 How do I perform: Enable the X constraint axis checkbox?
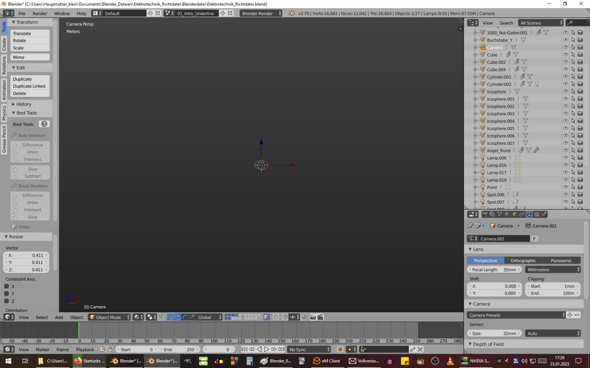6,286
